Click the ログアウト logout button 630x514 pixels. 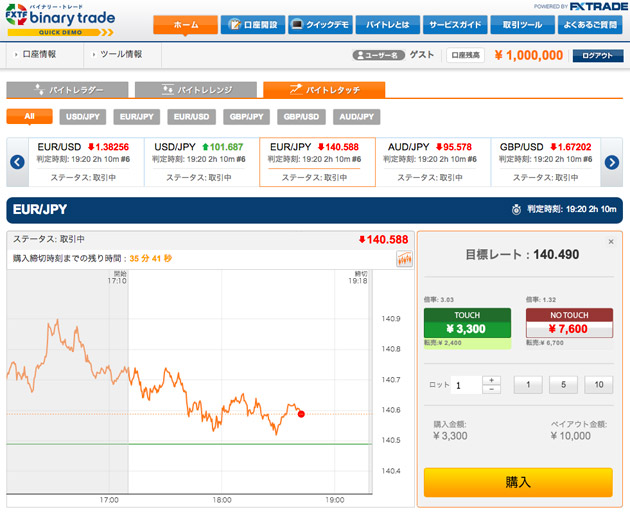pyautogui.click(x=598, y=55)
